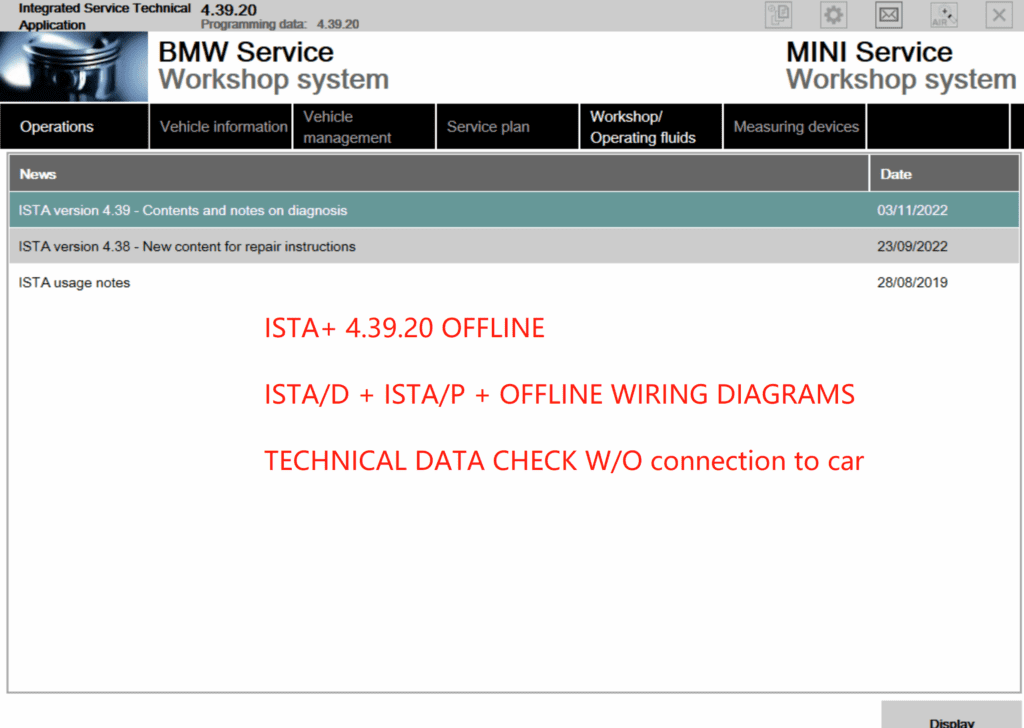Image resolution: width=1024 pixels, height=728 pixels.
Task: Open the Measuring devices tab
Action: 795,127
